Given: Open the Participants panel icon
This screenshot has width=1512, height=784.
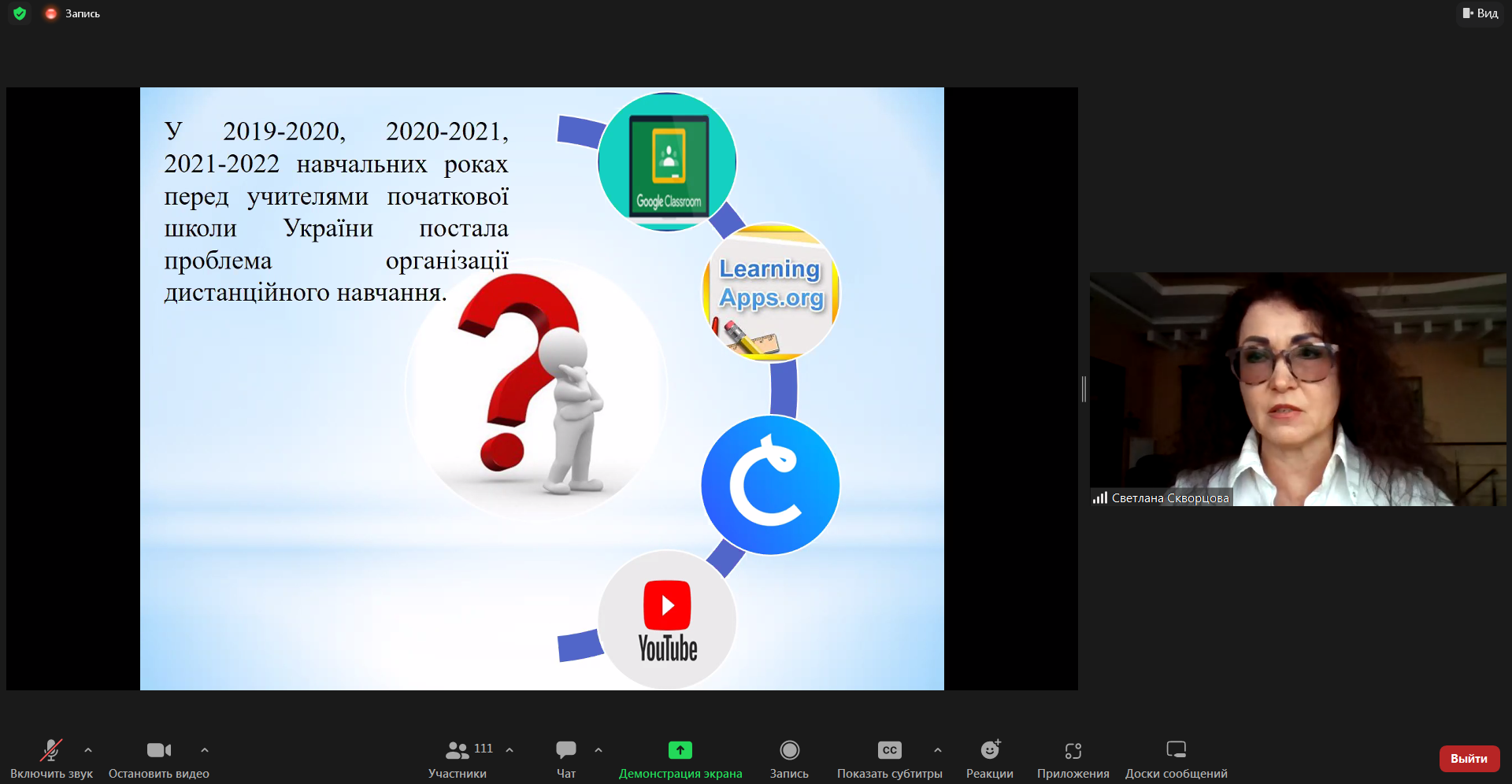Looking at the screenshot, I should pyautogui.click(x=458, y=750).
